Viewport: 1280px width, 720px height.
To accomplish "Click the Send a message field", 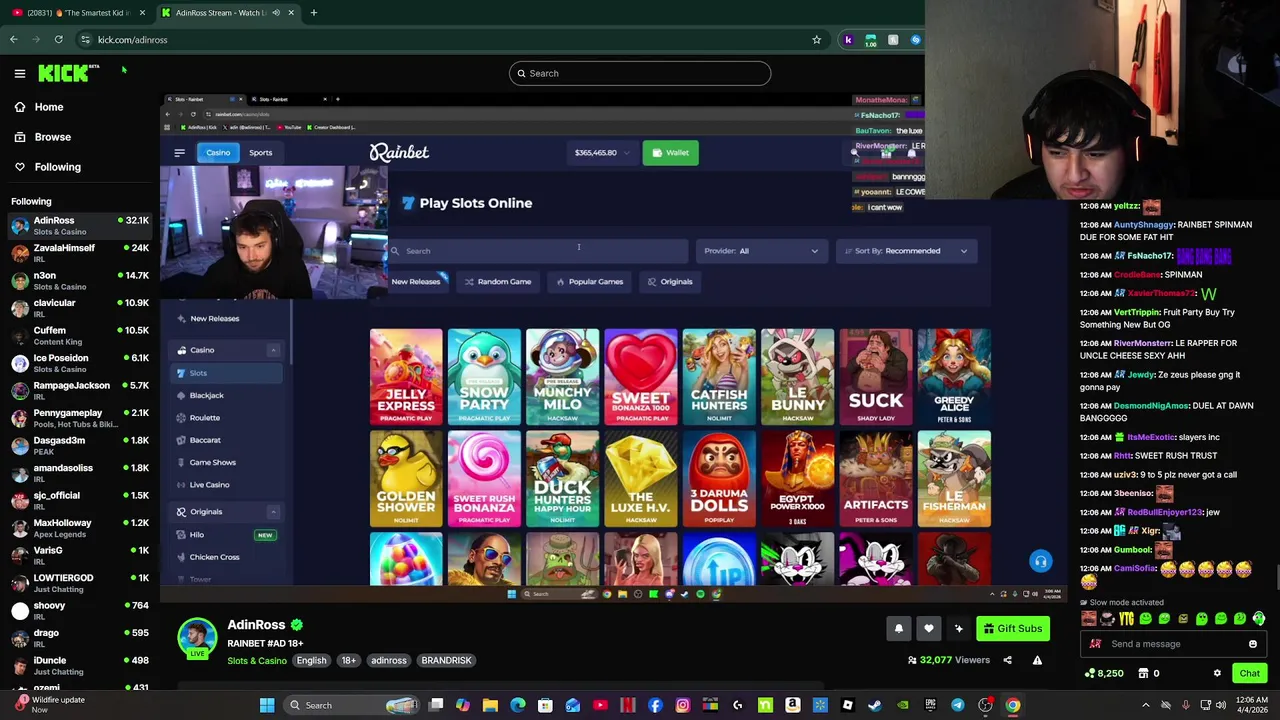I will (1172, 644).
